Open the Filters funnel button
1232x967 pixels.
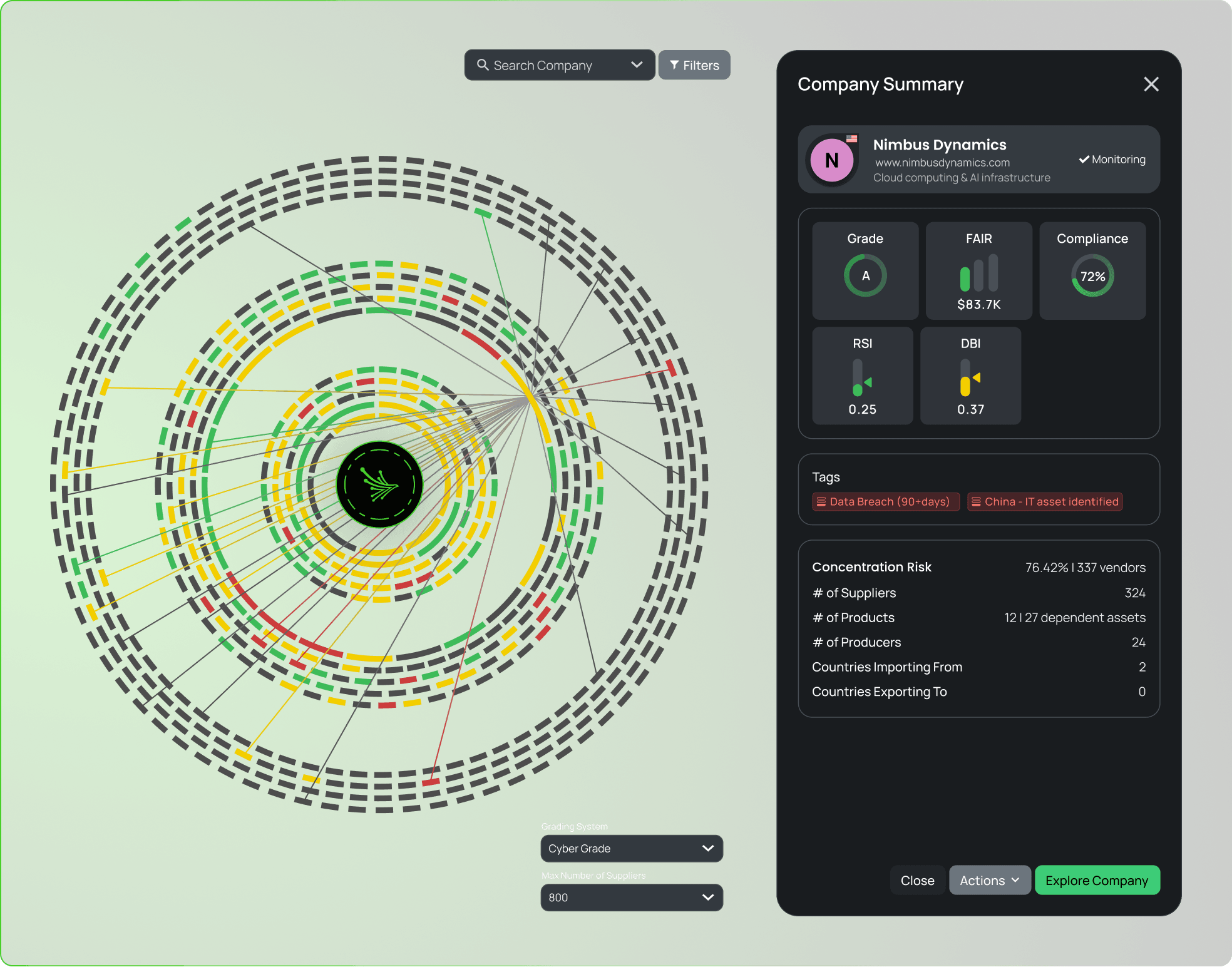(694, 65)
